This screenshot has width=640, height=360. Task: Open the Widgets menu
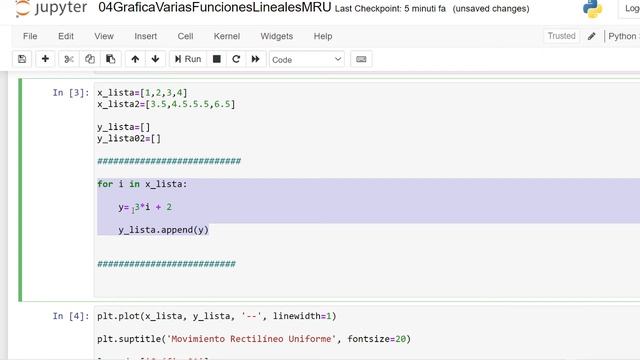pos(277,36)
